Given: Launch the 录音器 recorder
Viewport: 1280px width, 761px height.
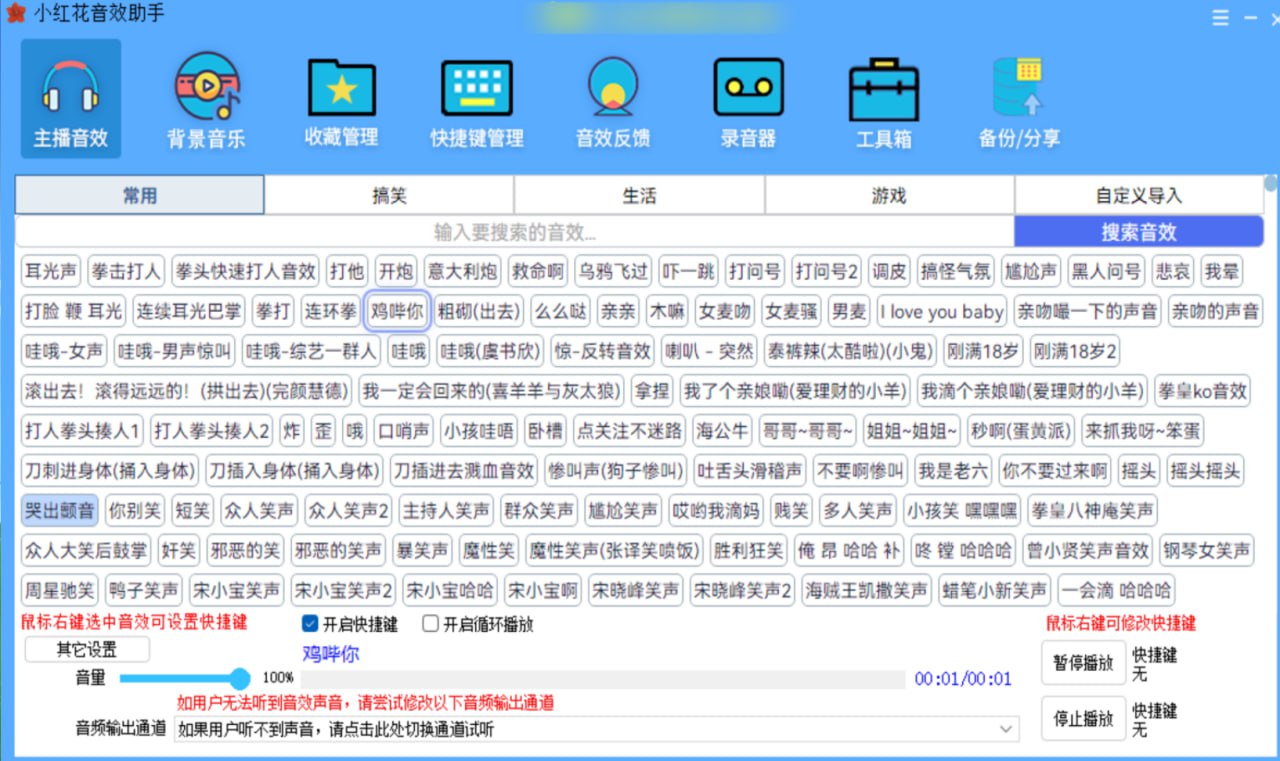Looking at the screenshot, I should [748, 98].
